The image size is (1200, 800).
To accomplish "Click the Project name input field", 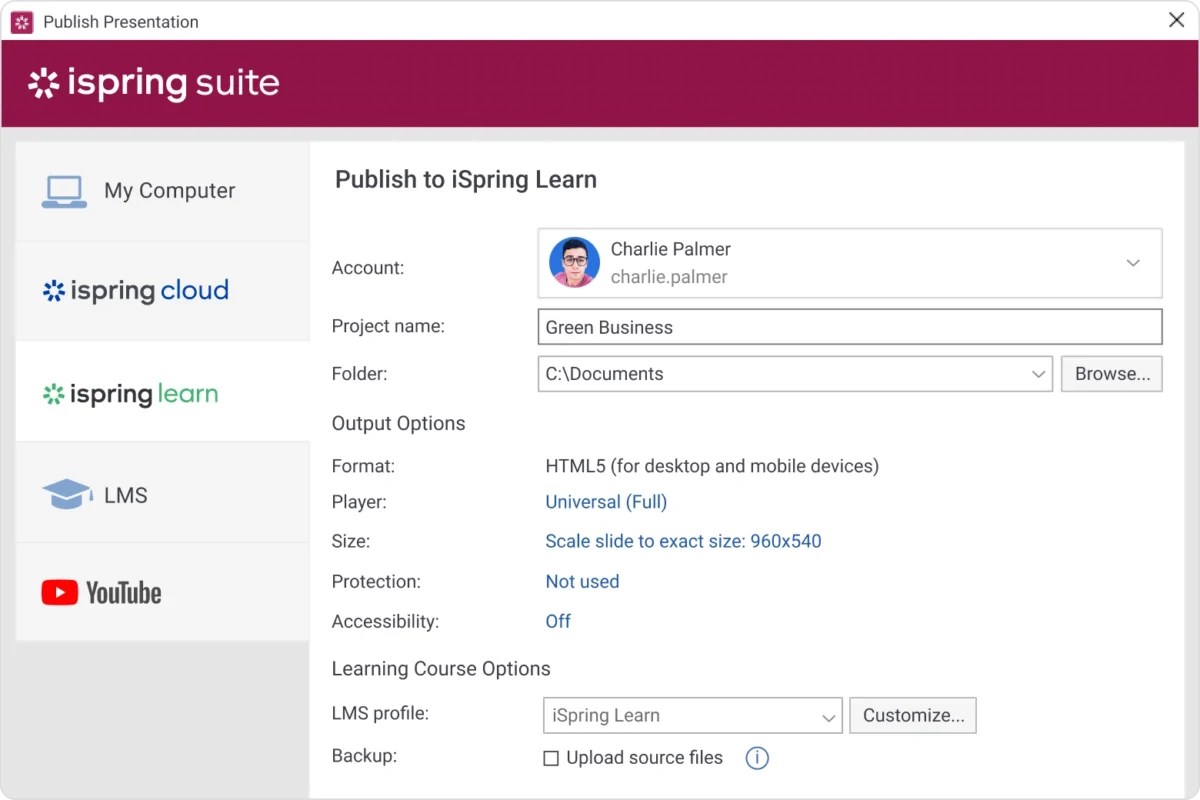I will click(x=850, y=327).
